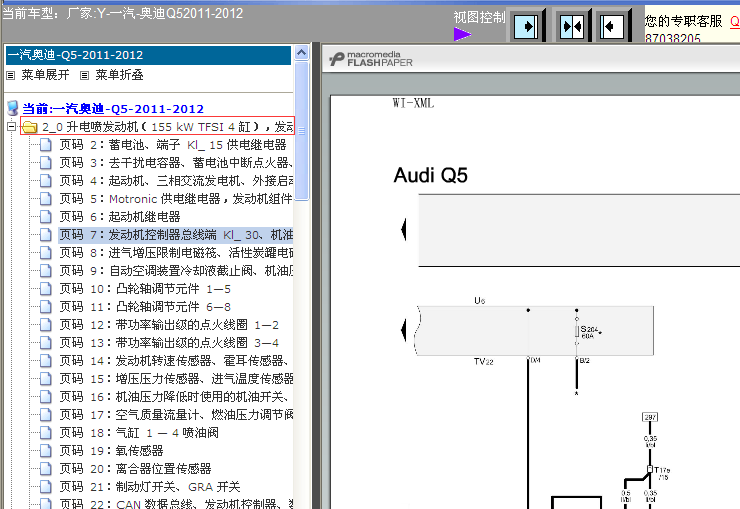Open the 当前:一汽奥迪-Q5-2011-2012 link

113,109
